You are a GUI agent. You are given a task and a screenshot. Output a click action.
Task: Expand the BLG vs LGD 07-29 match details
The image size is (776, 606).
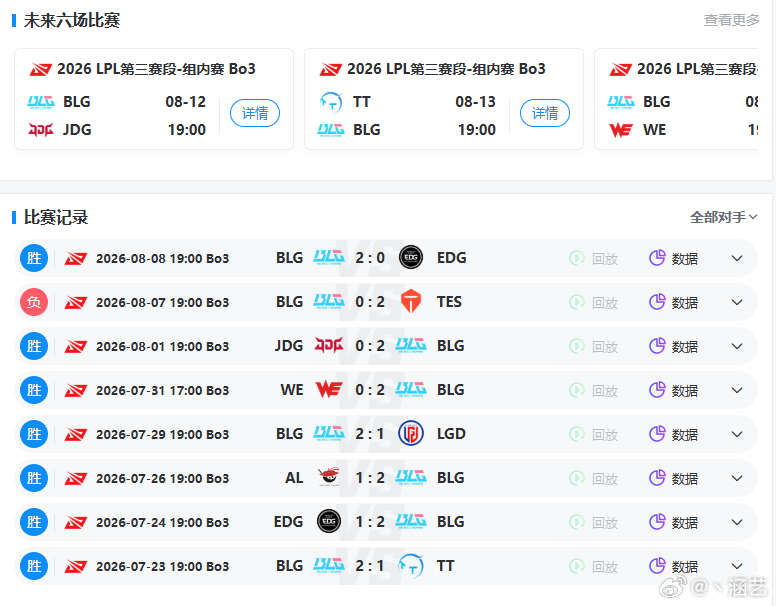(737, 434)
